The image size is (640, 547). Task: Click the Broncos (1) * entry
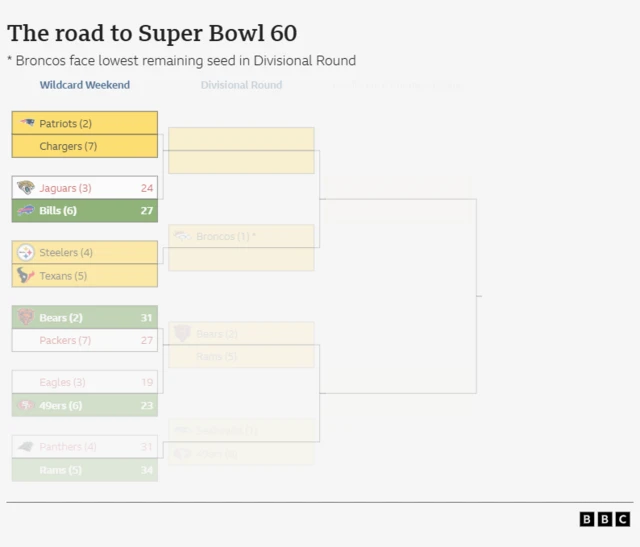click(226, 236)
